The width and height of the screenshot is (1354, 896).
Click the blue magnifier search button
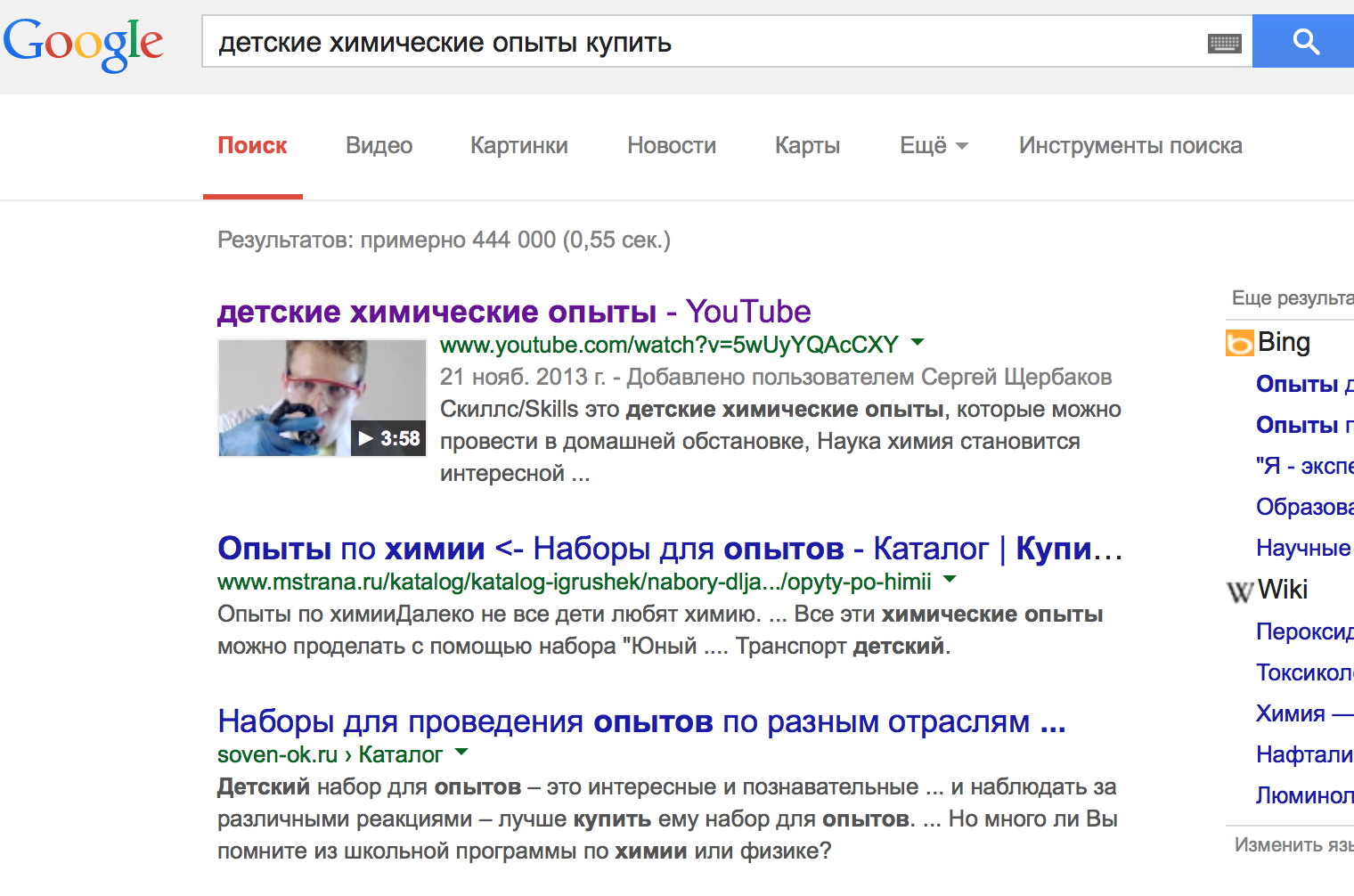1304,41
